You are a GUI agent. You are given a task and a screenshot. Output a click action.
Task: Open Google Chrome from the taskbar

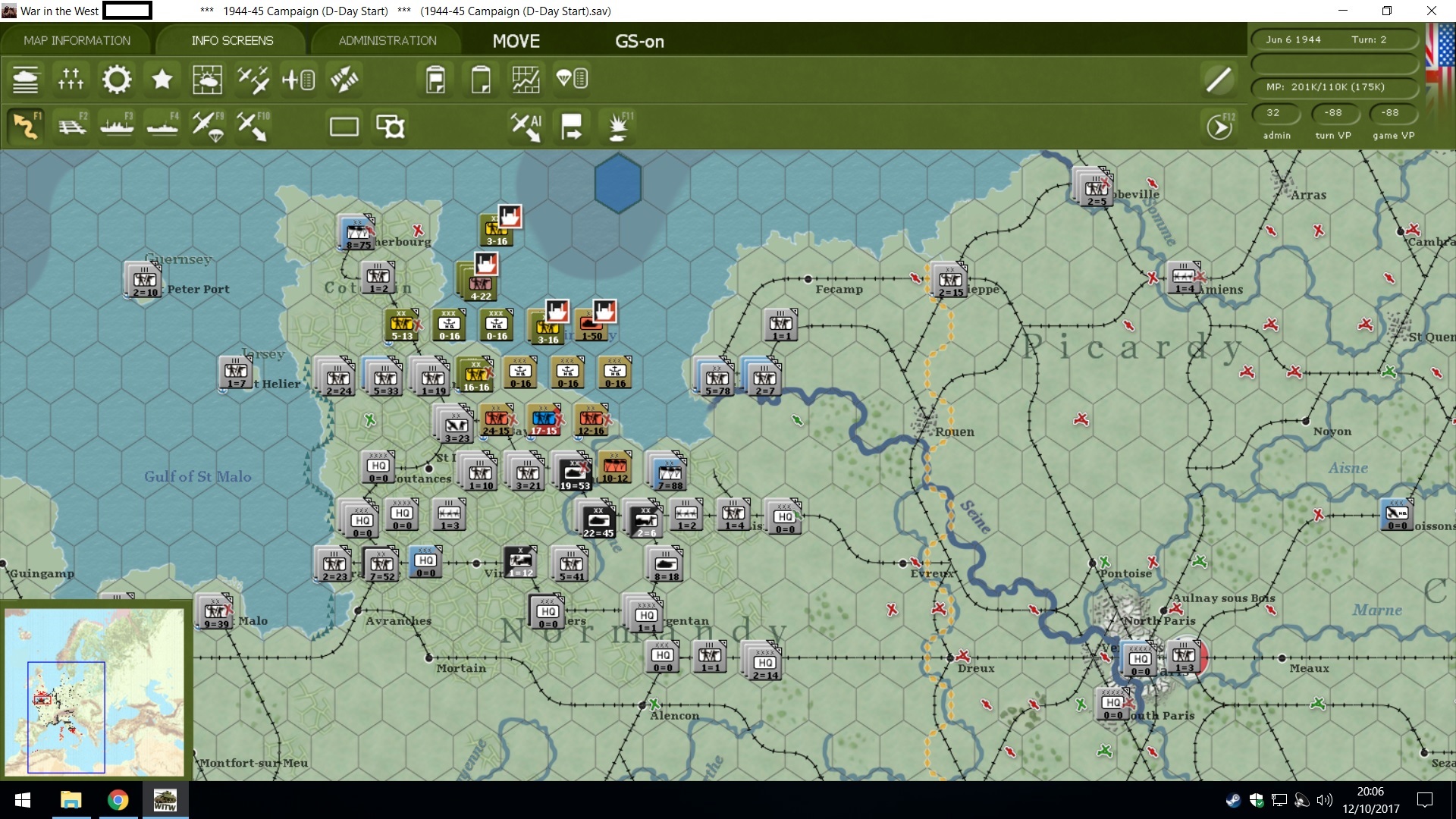[118, 800]
